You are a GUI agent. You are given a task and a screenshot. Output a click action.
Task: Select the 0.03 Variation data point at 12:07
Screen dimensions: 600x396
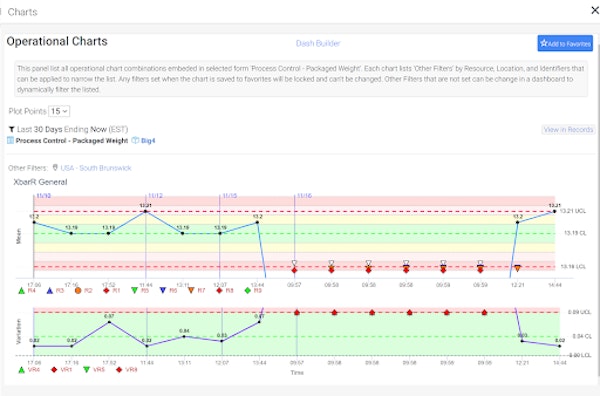pos(222,341)
